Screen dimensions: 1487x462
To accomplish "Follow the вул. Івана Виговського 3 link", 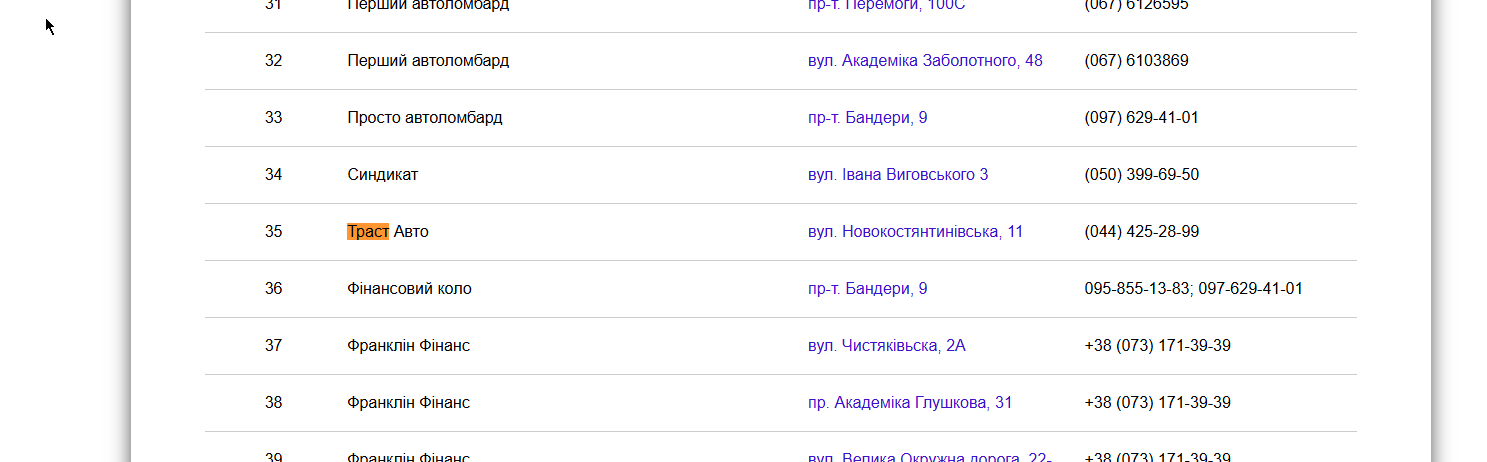I will [898, 175].
